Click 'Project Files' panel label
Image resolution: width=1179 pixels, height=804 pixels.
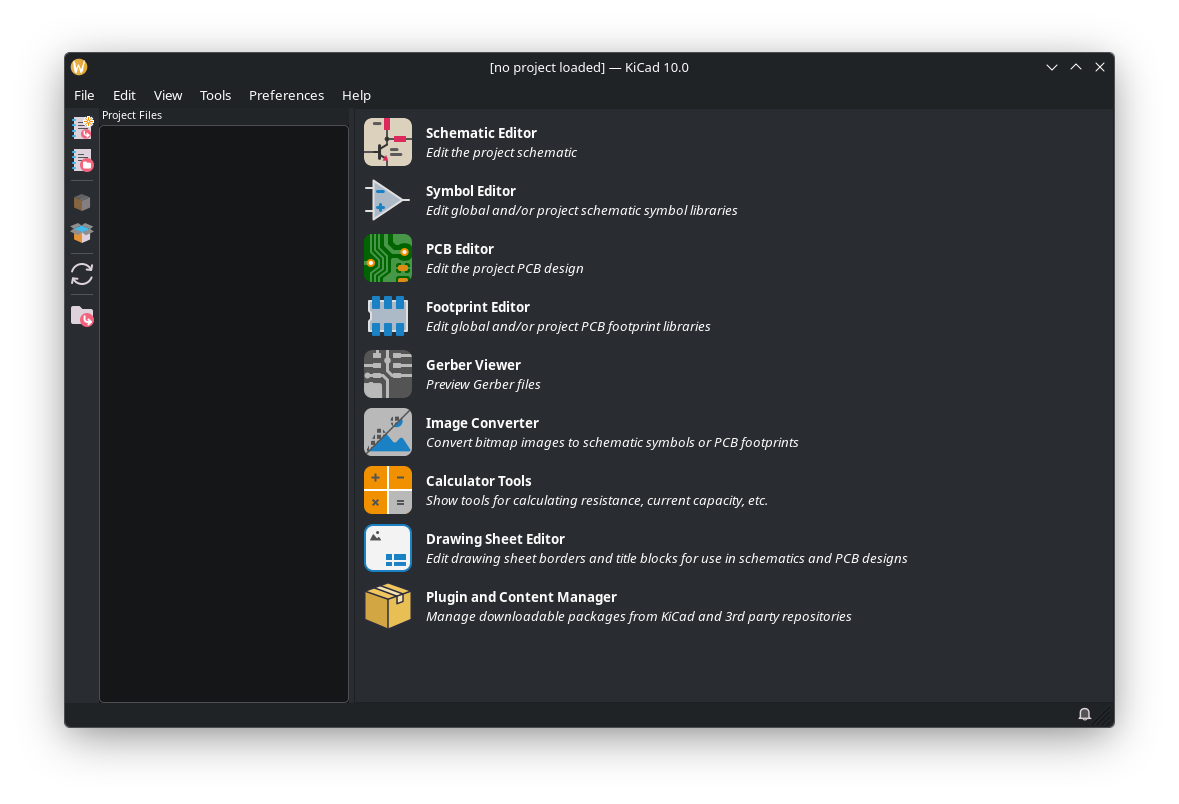[132, 115]
